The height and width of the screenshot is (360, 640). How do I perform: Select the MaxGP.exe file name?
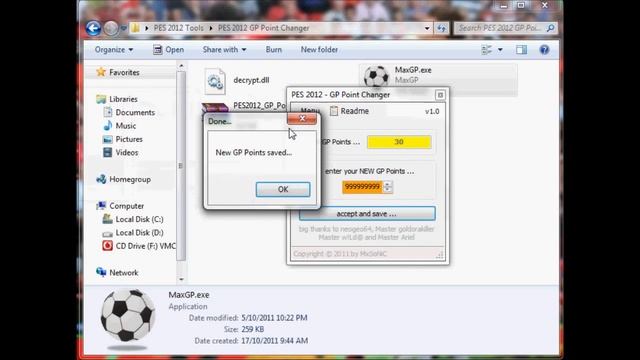tap(413, 70)
